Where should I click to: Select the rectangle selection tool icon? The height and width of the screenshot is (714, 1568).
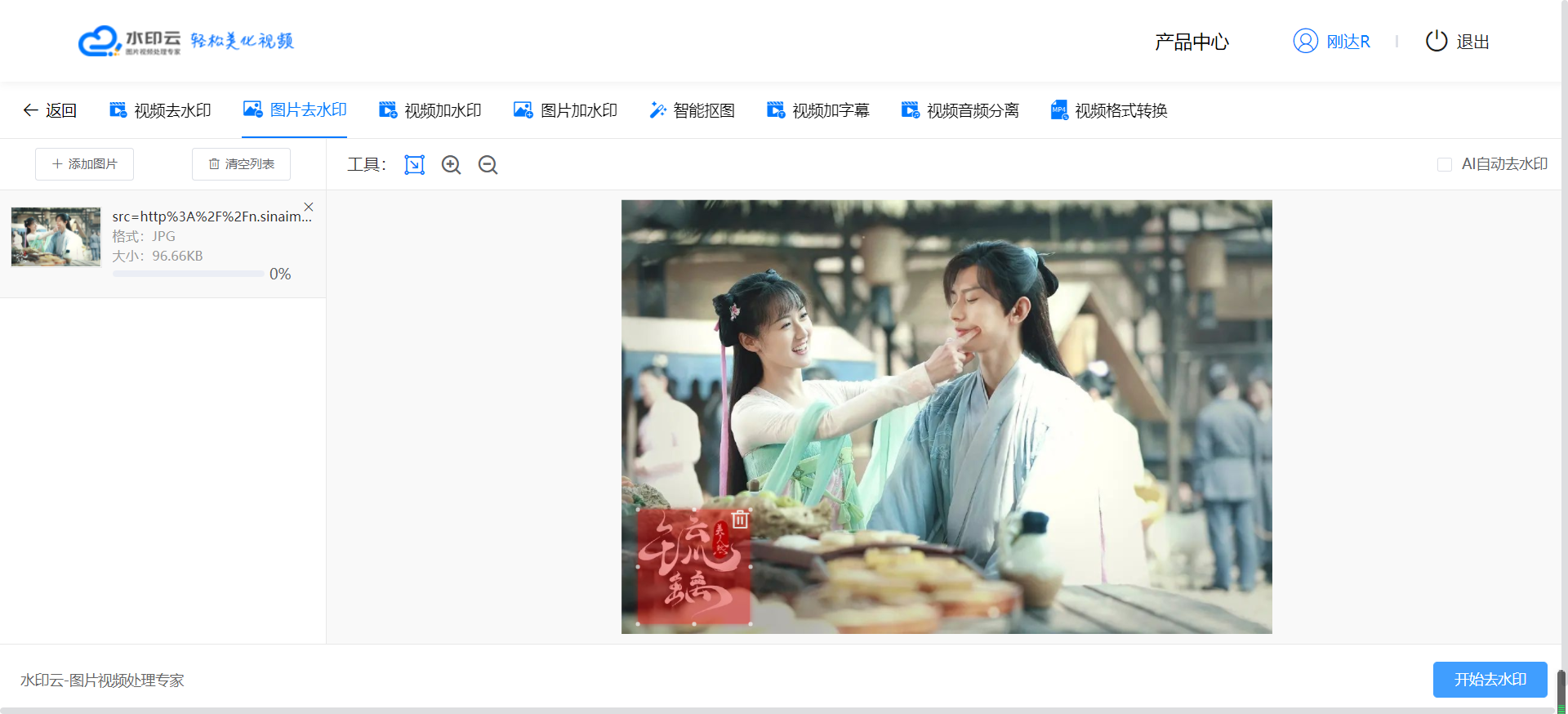tap(415, 165)
